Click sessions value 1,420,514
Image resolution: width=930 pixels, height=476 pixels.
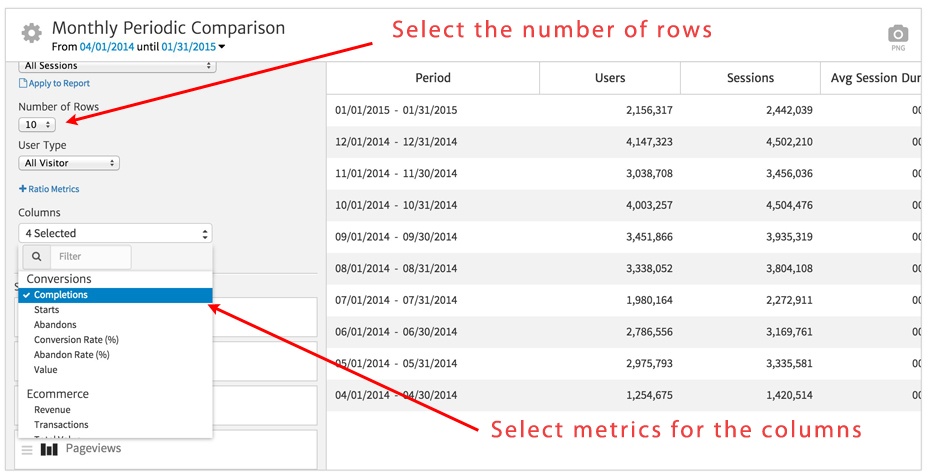pyautogui.click(x=789, y=395)
